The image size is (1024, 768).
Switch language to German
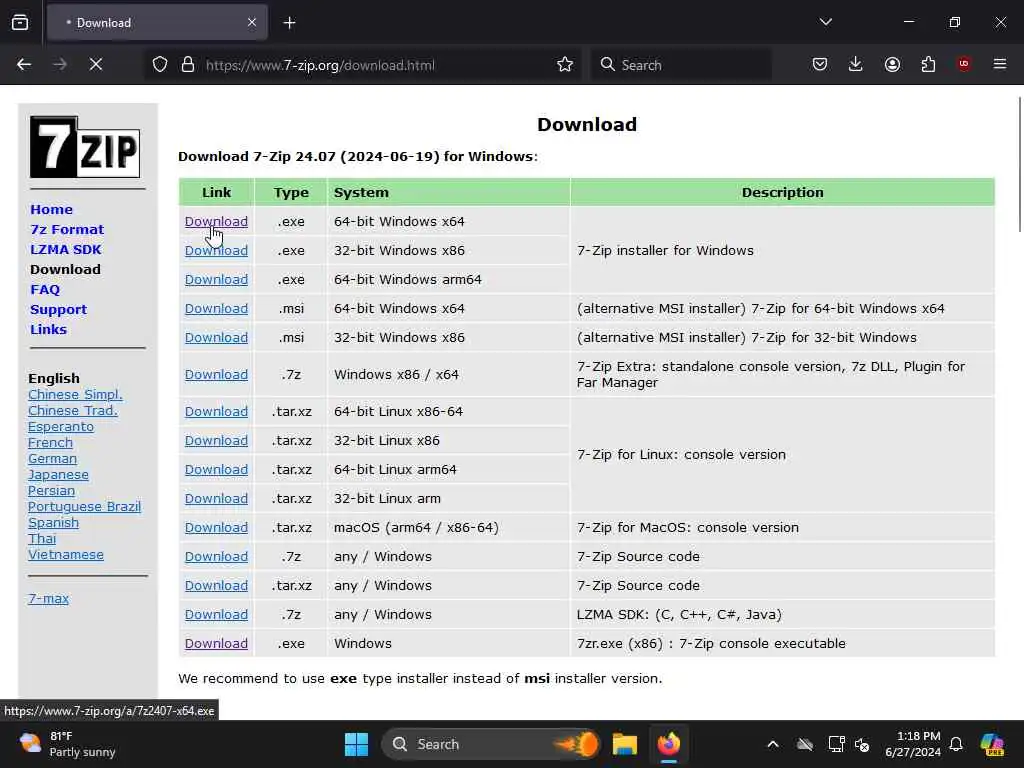point(52,458)
